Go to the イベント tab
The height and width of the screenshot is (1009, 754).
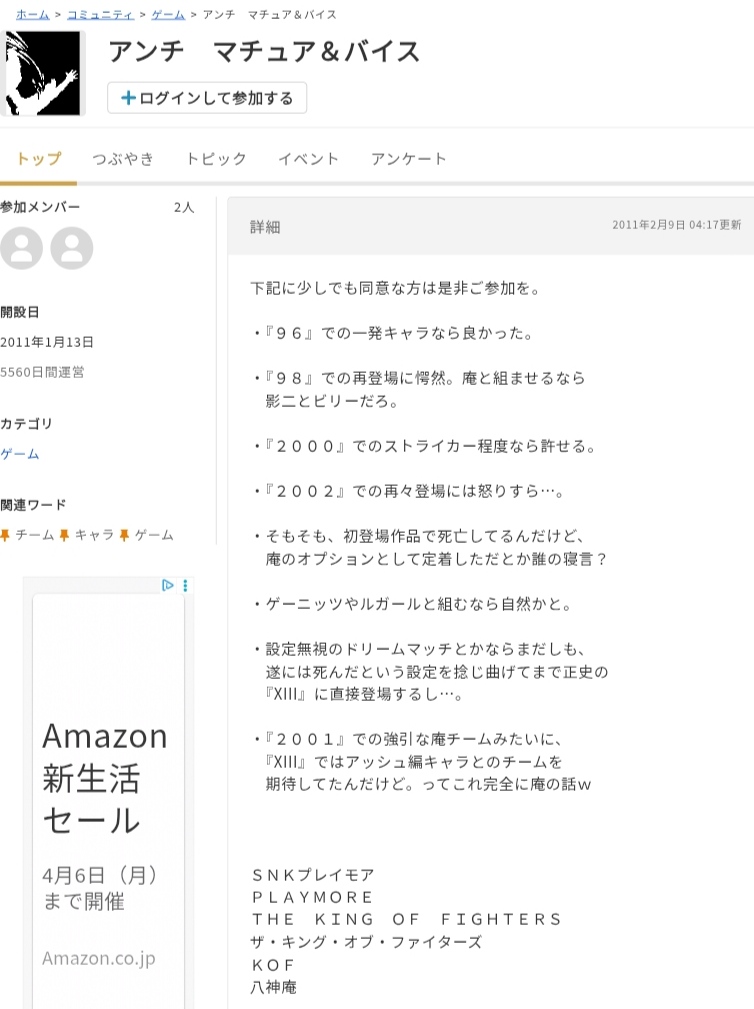[308, 159]
